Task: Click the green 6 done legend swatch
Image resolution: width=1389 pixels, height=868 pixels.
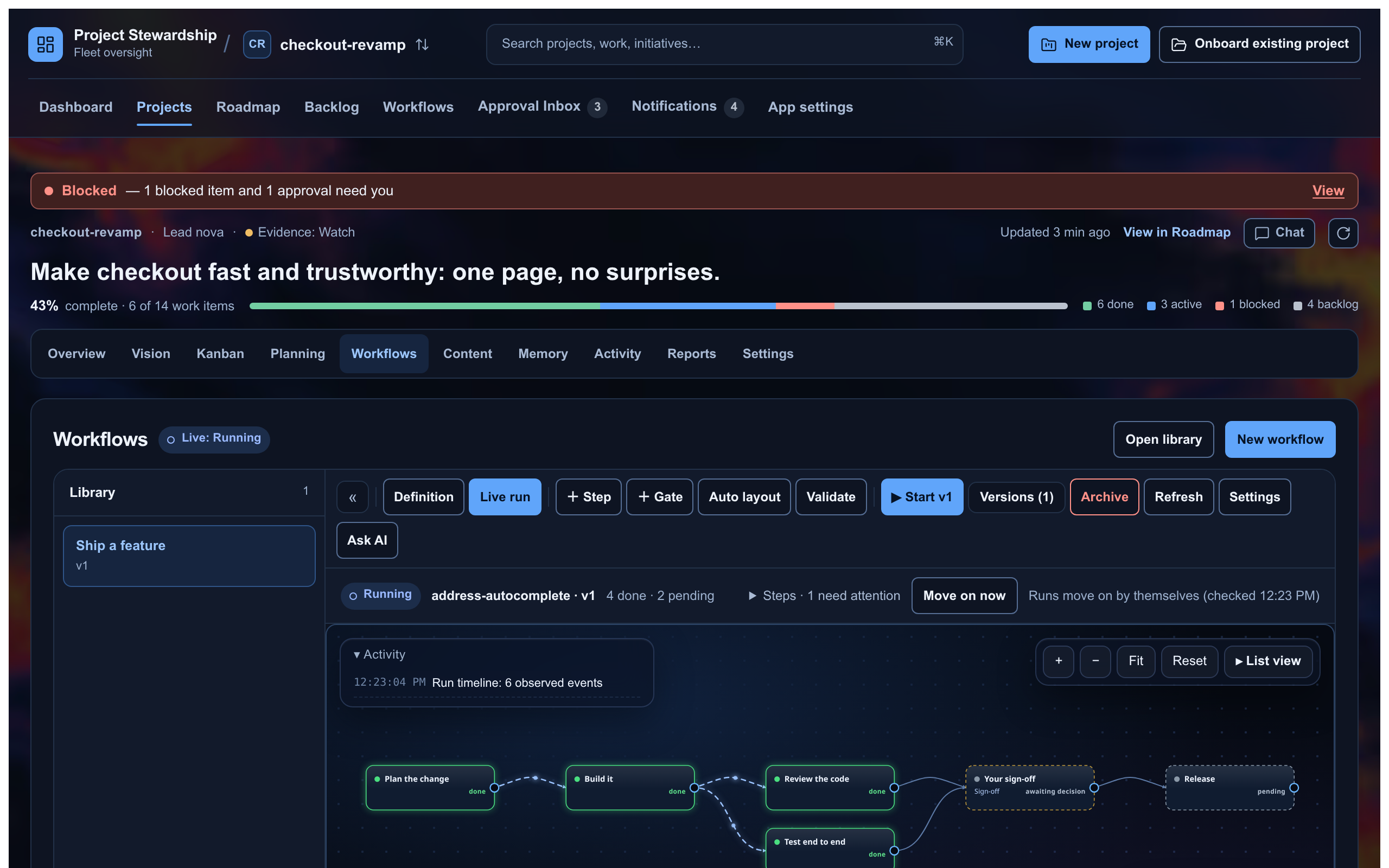Action: (1087, 305)
